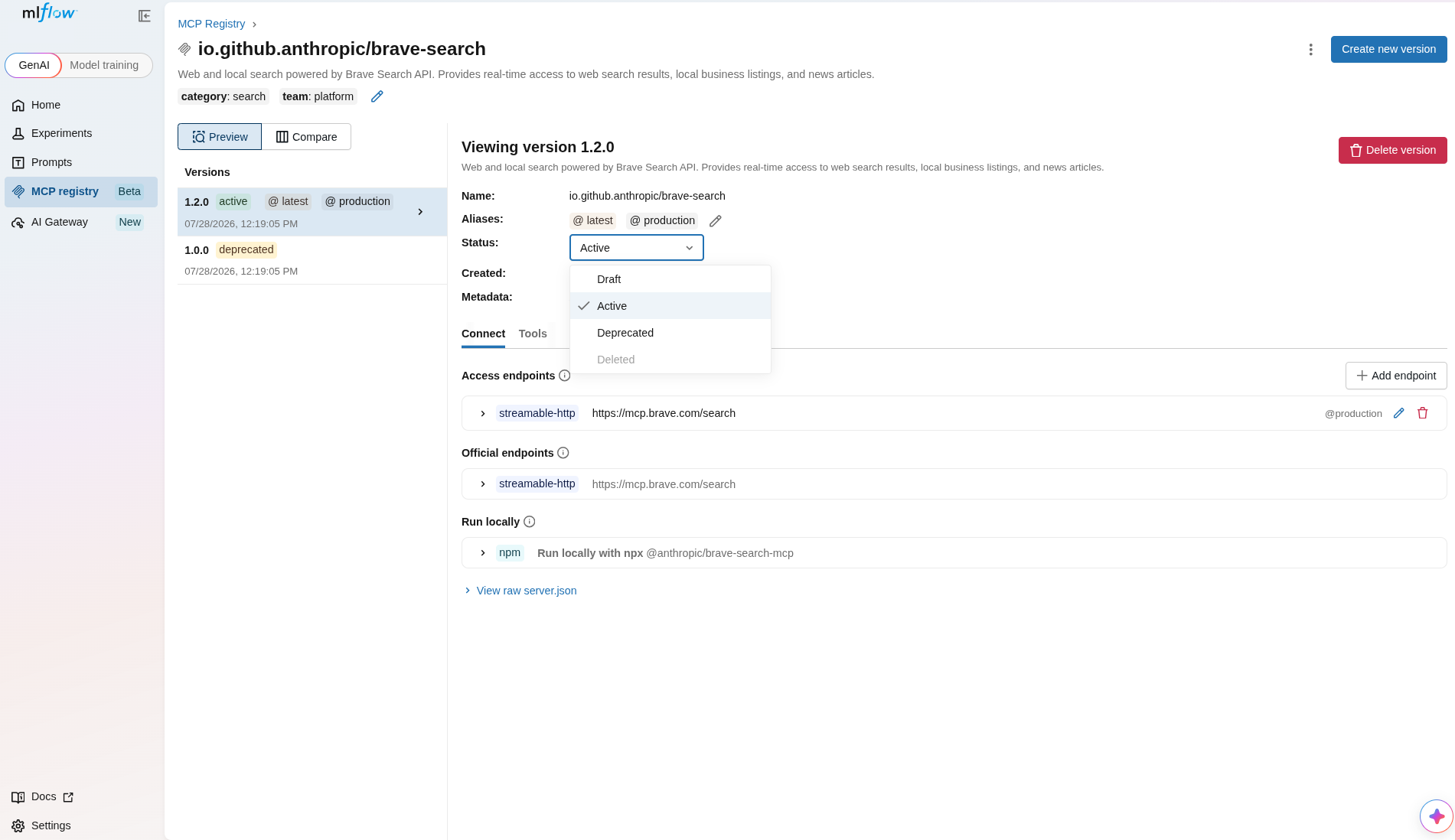Select the Compare view toggle

click(306, 137)
